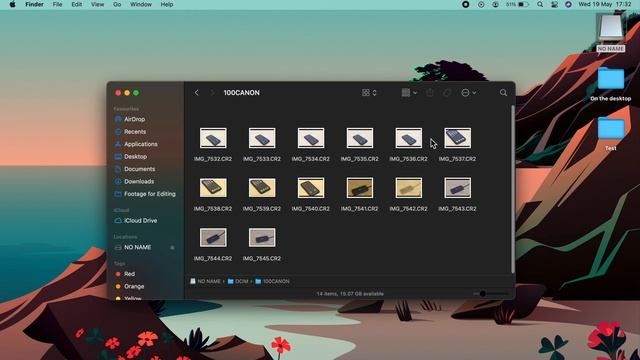Image resolution: width=640 pixels, height=360 pixels.
Task: Click the Spotlight search menu bar icon
Action: tap(540, 4)
